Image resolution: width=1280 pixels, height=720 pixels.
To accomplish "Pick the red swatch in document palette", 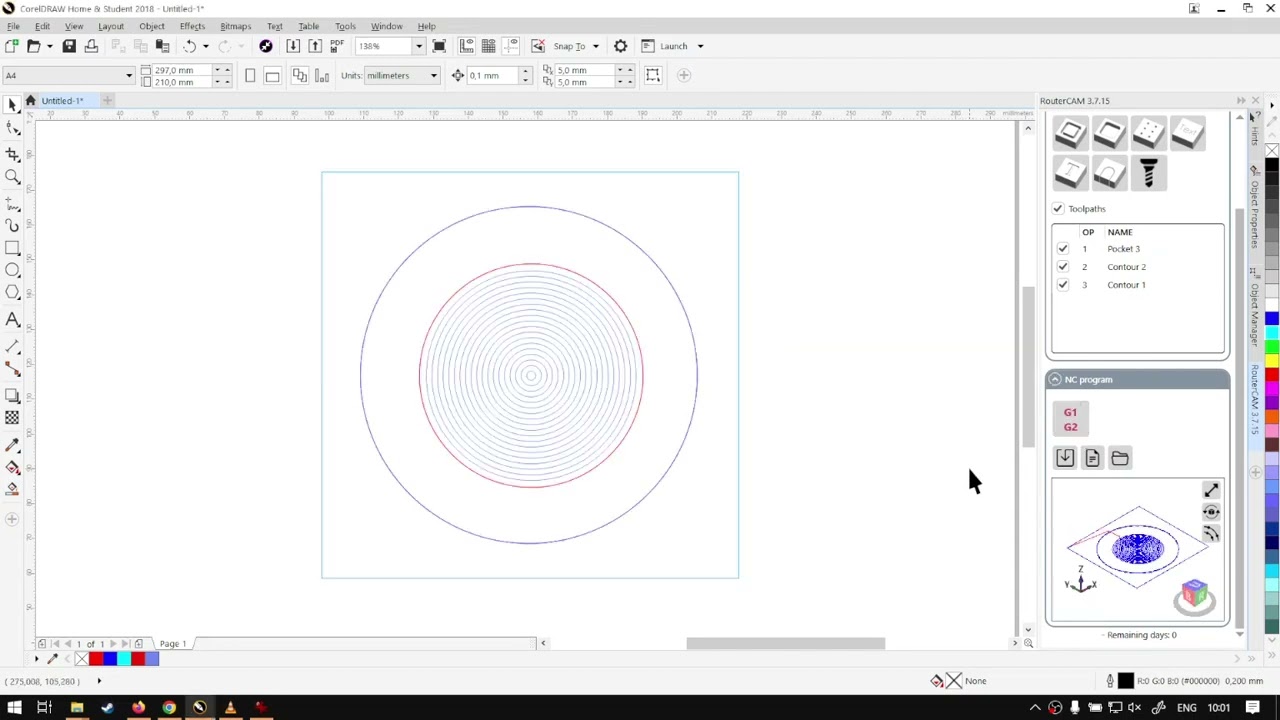I will pyautogui.click(x=96, y=658).
